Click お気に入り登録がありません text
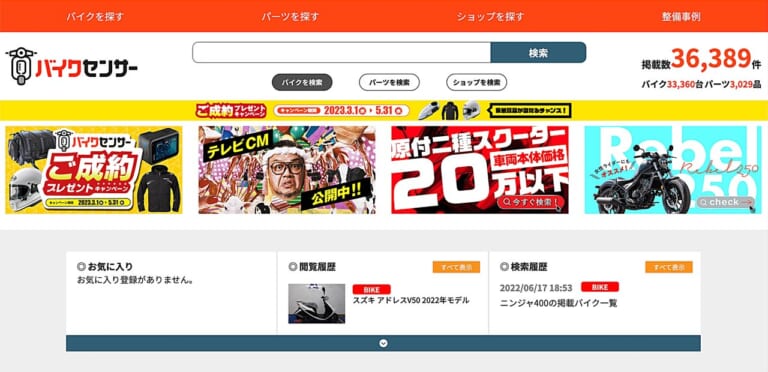The image size is (768, 372). [x=135, y=280]
